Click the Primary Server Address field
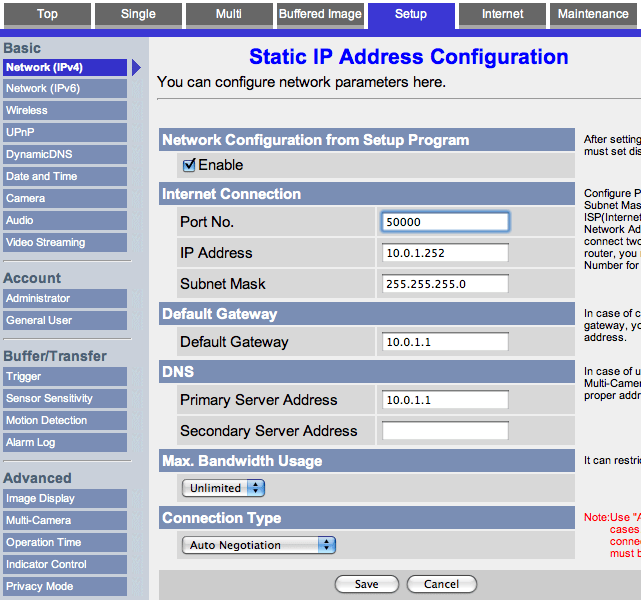 coord(445,400)
